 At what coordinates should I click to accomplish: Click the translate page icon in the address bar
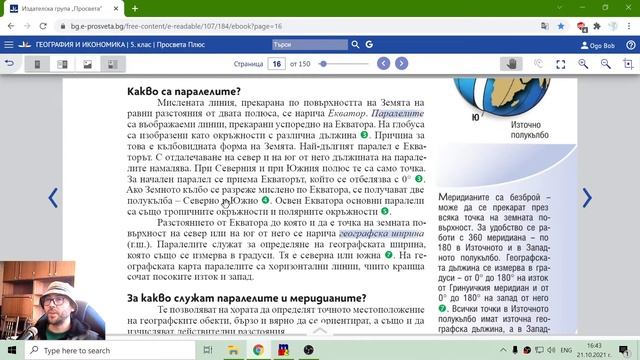(544, 26)
